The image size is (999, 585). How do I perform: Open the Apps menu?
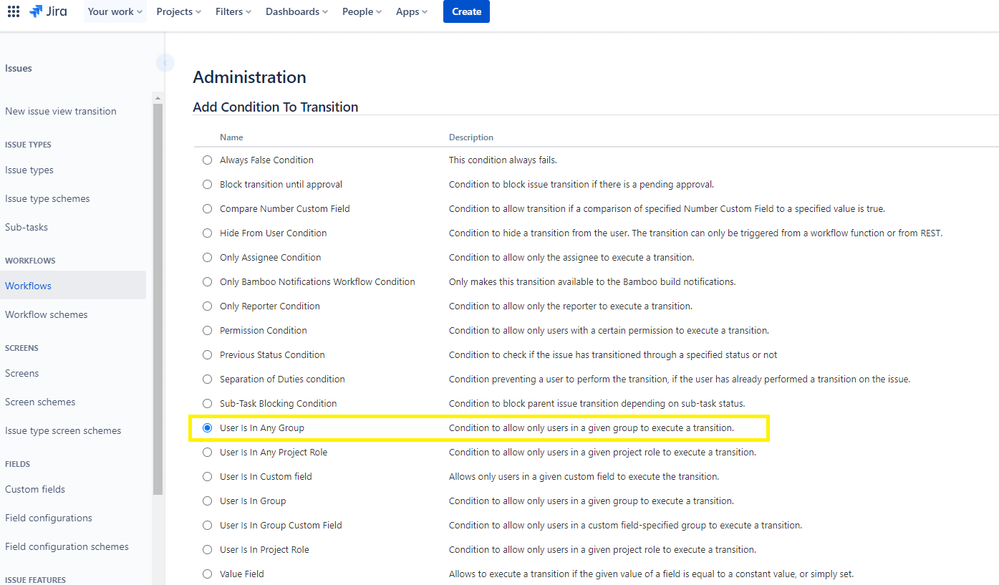[410, 11]
